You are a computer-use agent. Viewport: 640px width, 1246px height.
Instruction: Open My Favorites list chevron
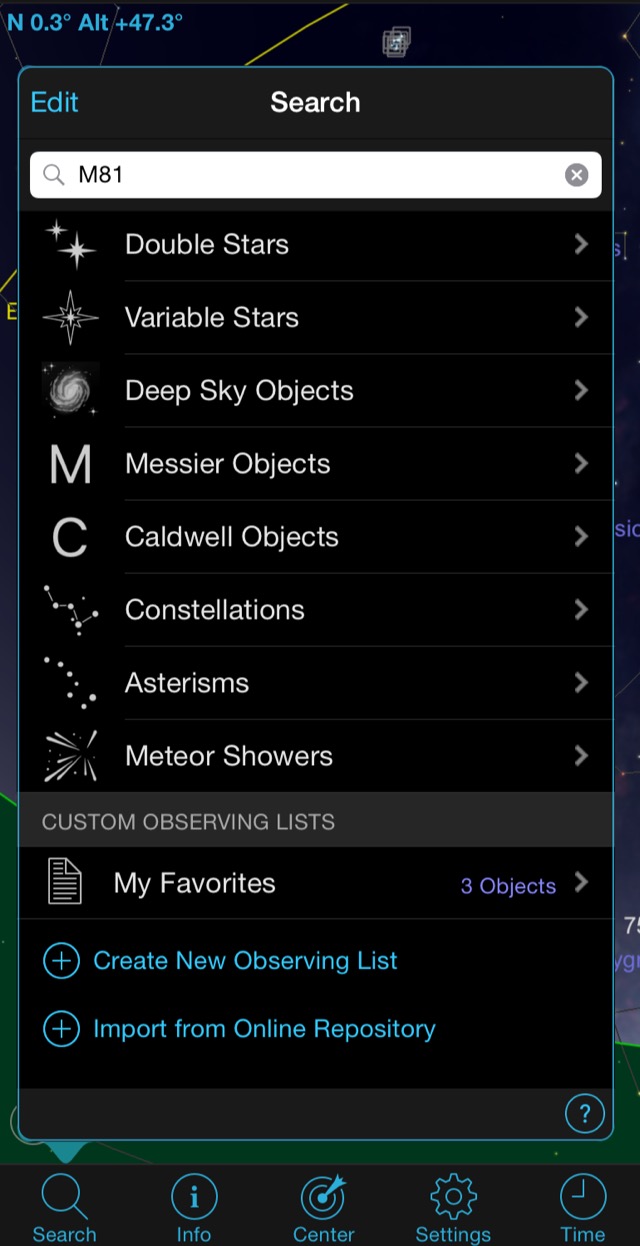pyautogui.click(x=581, y=883)
